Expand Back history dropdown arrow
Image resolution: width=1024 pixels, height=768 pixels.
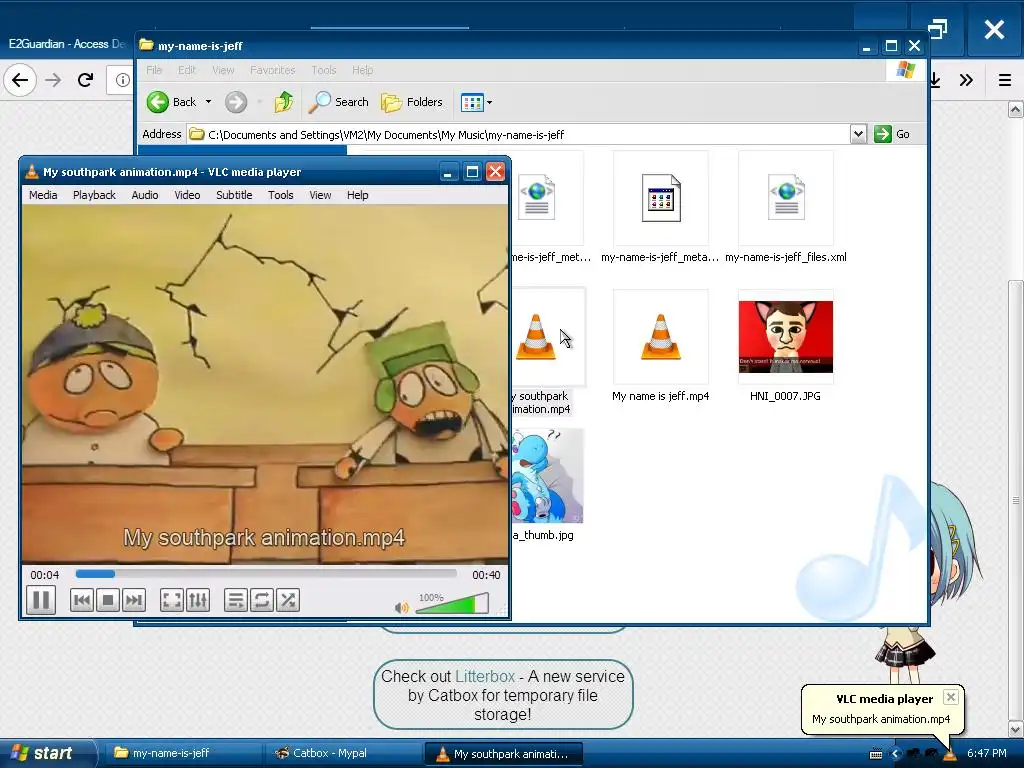pos(208,102)
